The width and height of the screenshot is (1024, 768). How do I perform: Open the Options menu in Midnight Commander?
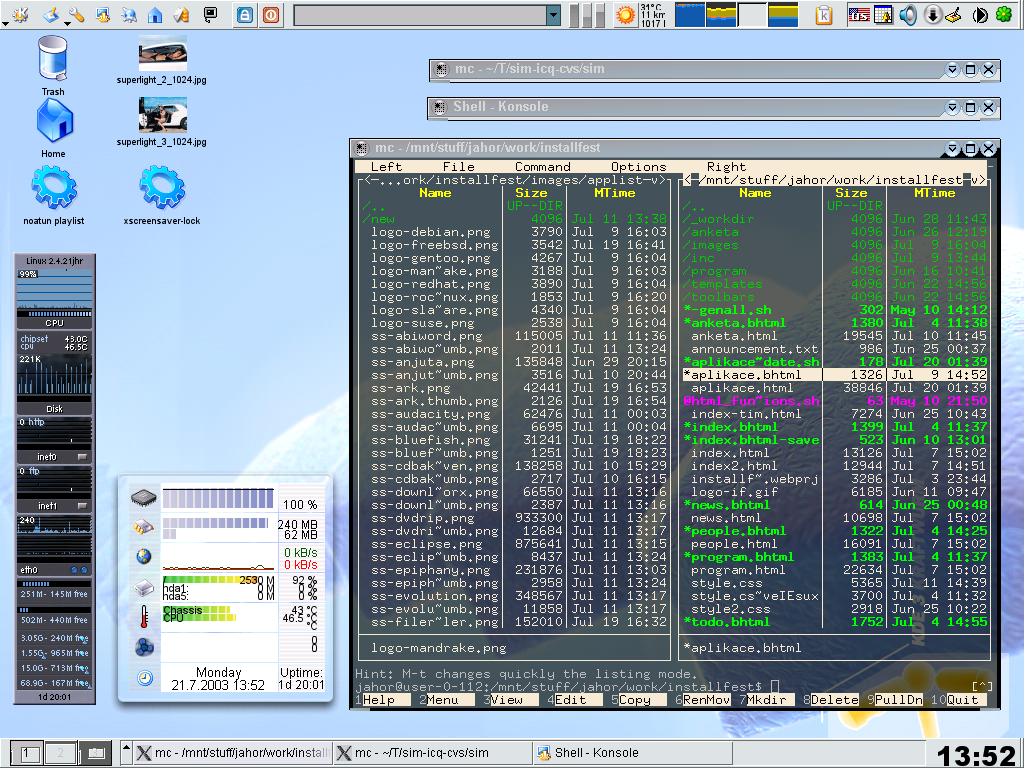[638, 167]
